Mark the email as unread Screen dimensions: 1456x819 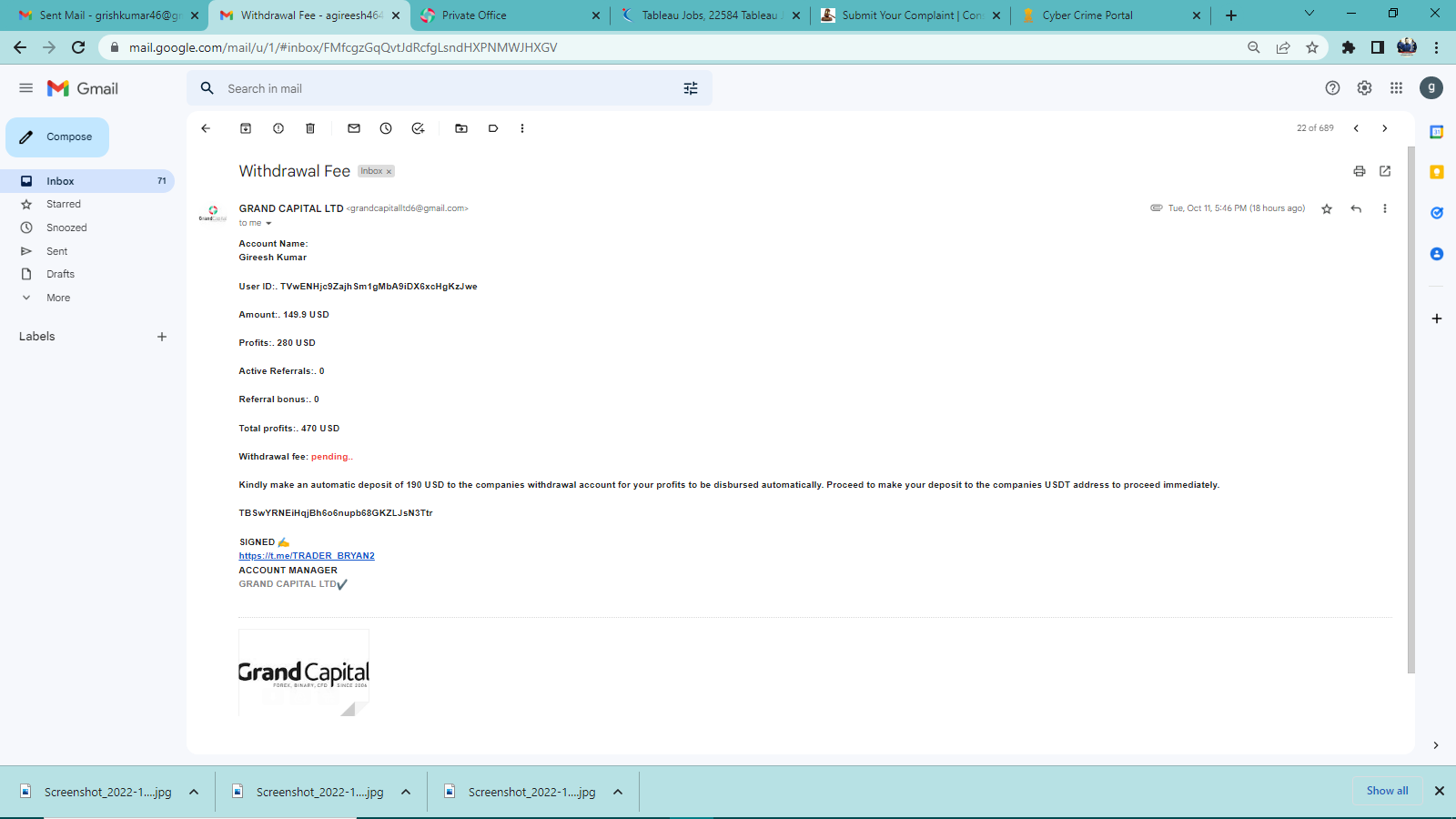click(x=354, y=128)
